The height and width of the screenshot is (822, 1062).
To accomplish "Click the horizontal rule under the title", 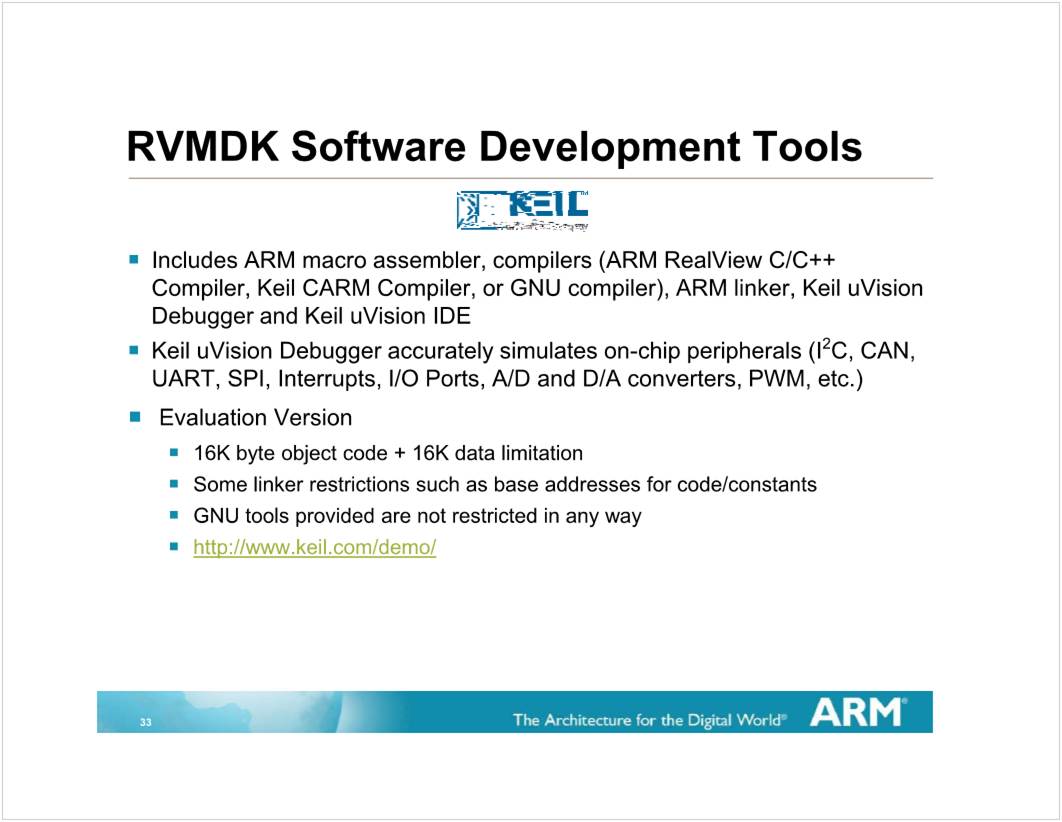I will [530, 179].
